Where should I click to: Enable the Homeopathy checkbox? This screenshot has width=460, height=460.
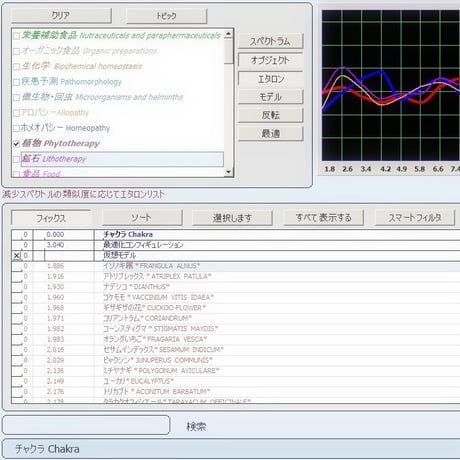(16, 128)
